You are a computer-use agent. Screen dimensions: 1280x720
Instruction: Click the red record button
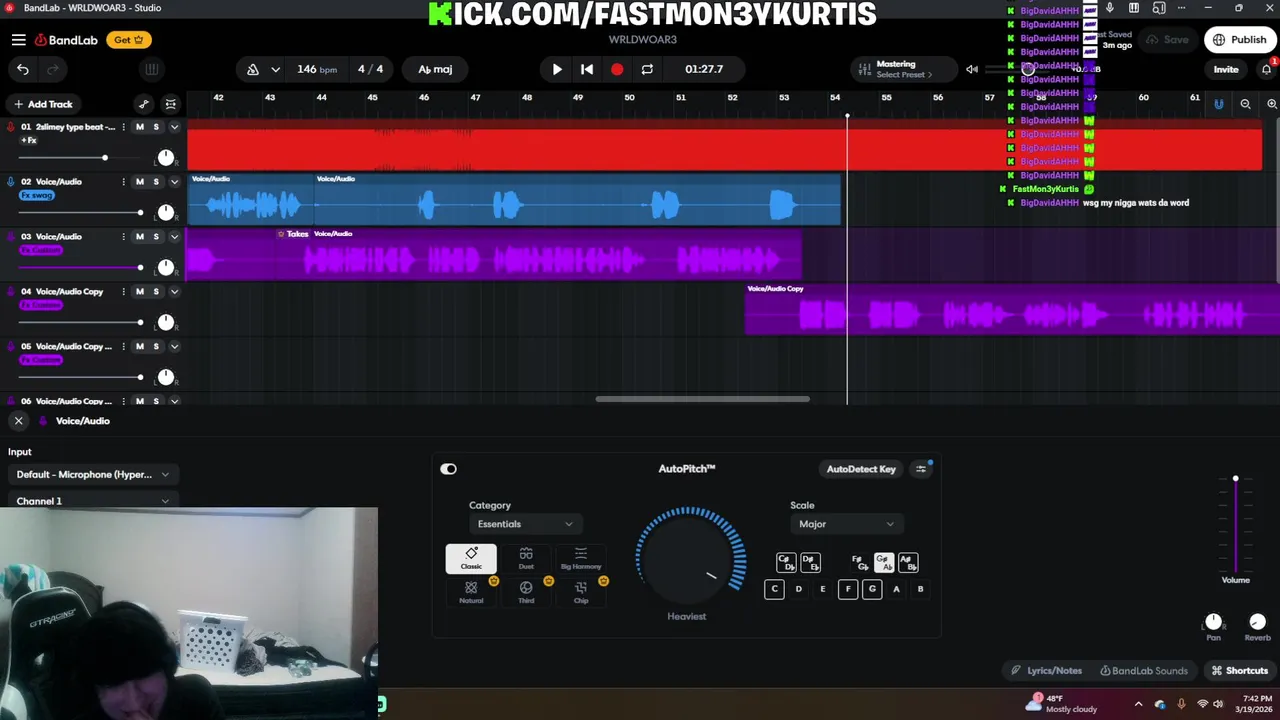point(617,69)
